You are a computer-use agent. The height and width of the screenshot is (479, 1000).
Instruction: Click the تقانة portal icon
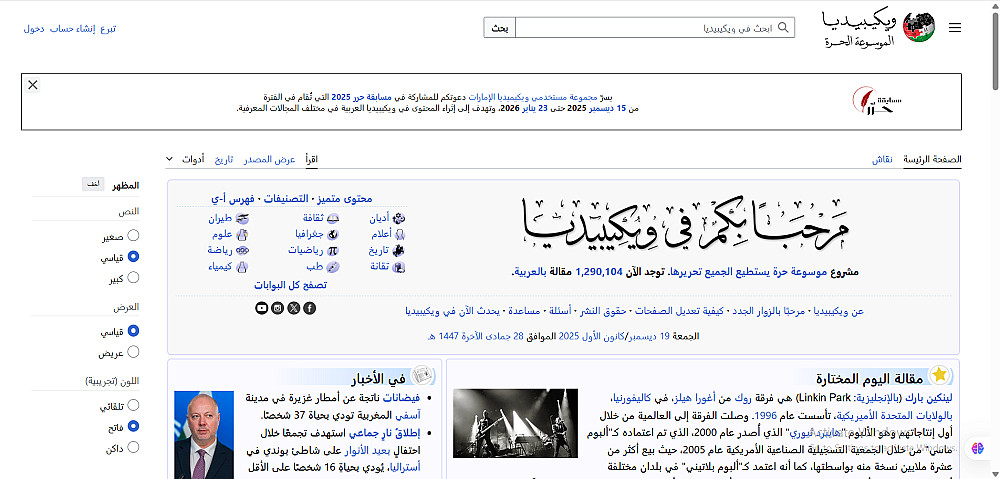coord(400,267)
